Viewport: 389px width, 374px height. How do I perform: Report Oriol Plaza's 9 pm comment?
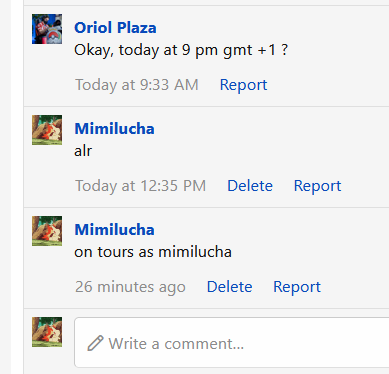pyautogui.click(x=243, y=85)
